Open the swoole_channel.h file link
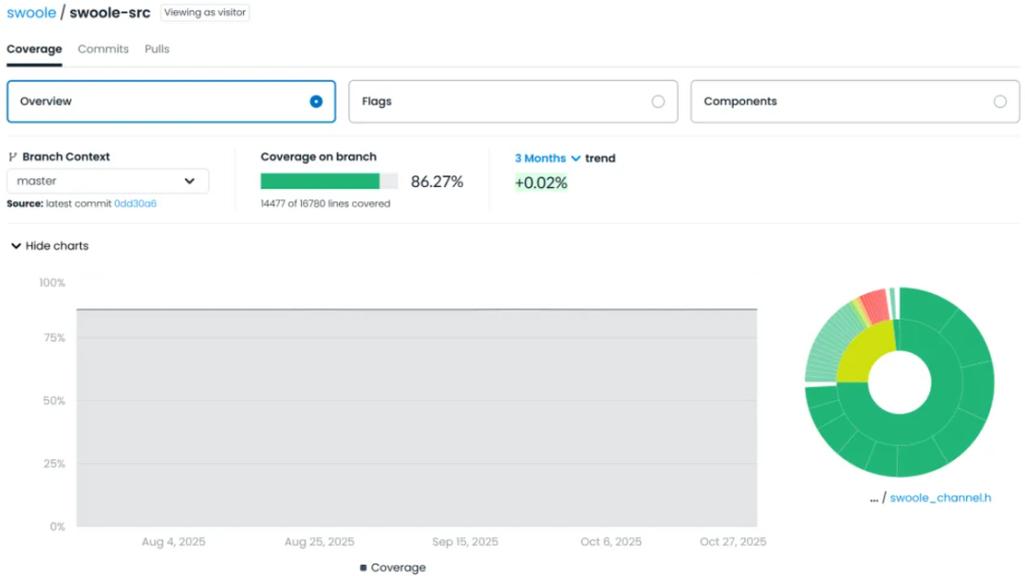 (x=940, y=498)
